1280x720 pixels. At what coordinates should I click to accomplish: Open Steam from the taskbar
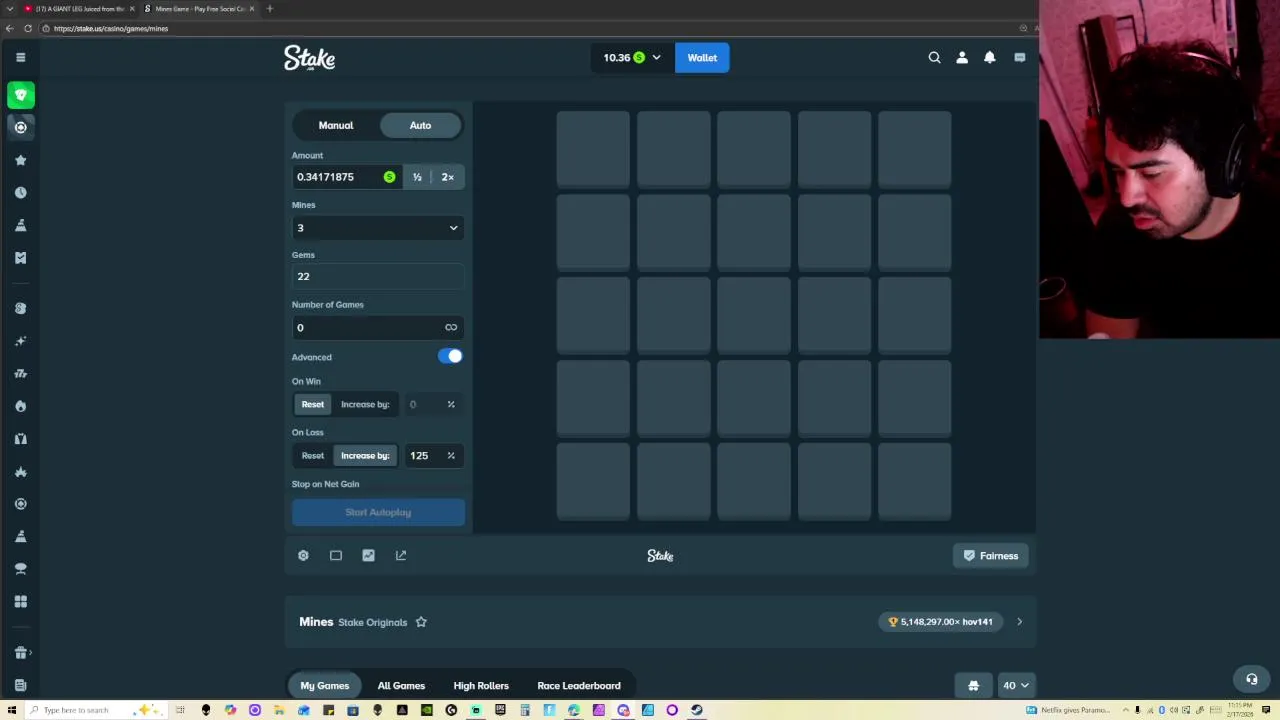696,710
